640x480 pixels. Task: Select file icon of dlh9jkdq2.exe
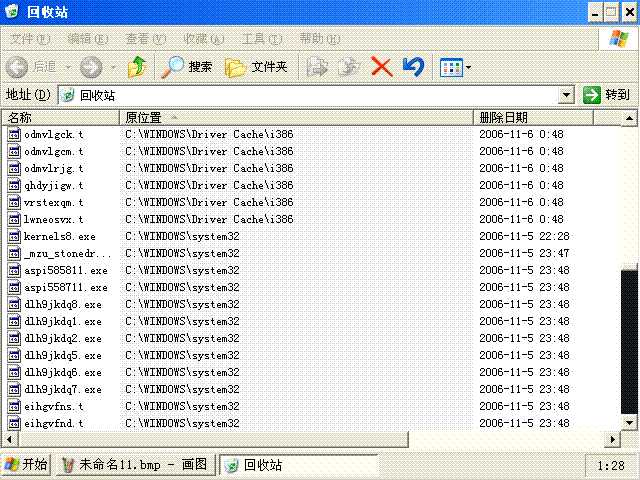[14, 338]
